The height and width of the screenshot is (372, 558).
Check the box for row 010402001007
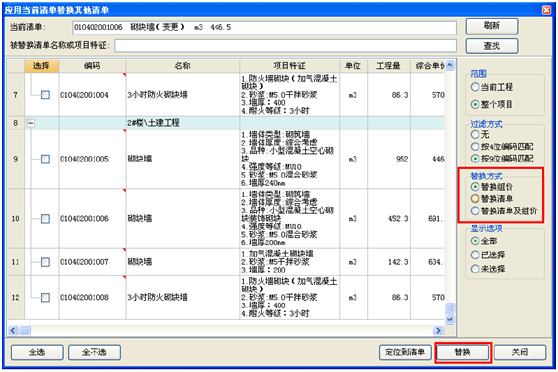pos(45,262)
